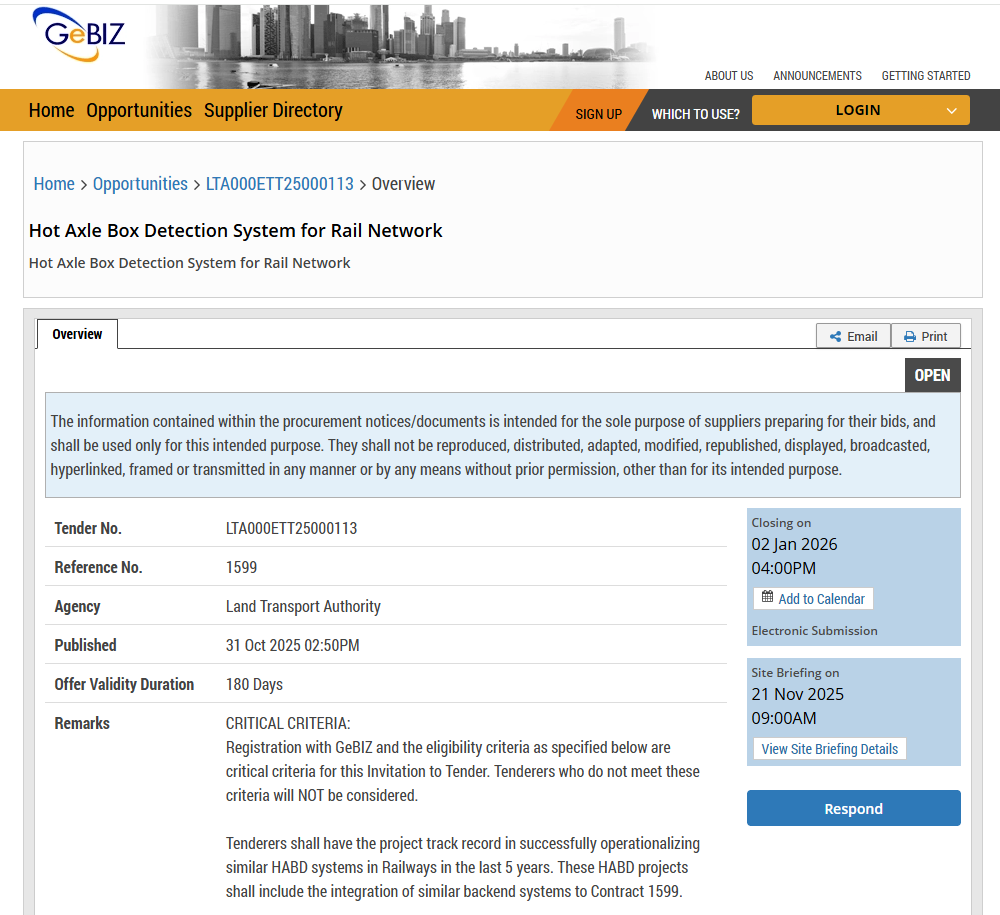This screenshot has width=1000, height=915.
Task: Open the WHICH TO USE? link
Action: tap(695, 114)
